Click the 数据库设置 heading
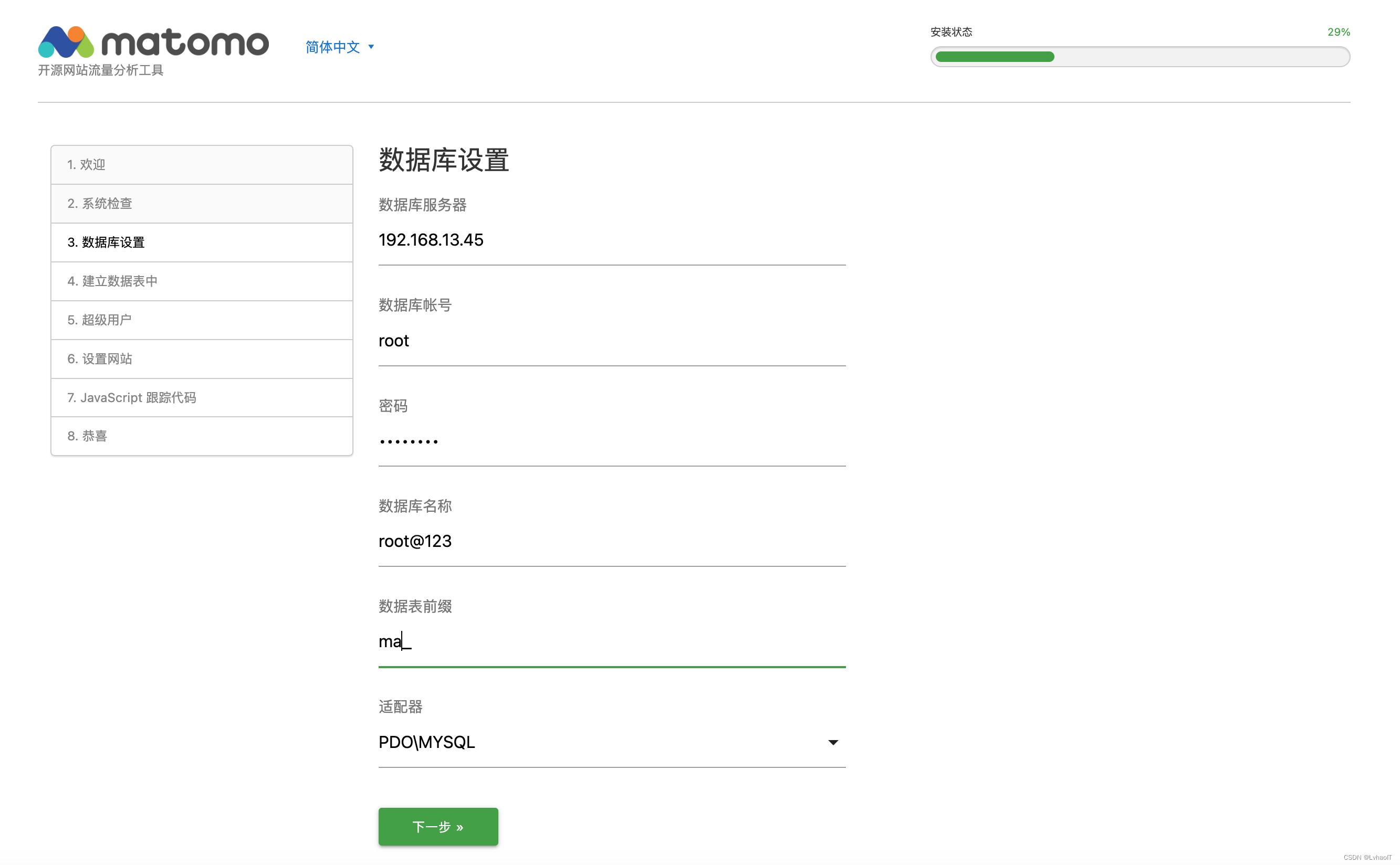This screenshot has width=1400, height=865. click(x=444, y=160)
